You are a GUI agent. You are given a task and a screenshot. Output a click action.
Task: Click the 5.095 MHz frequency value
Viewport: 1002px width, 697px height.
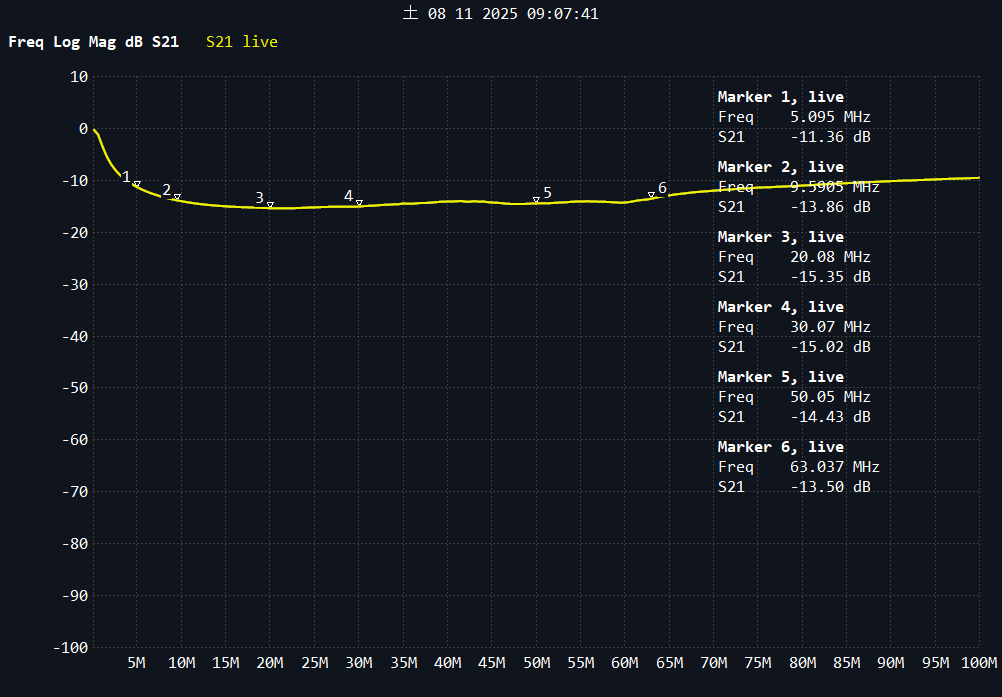click(x=823, y=117)
